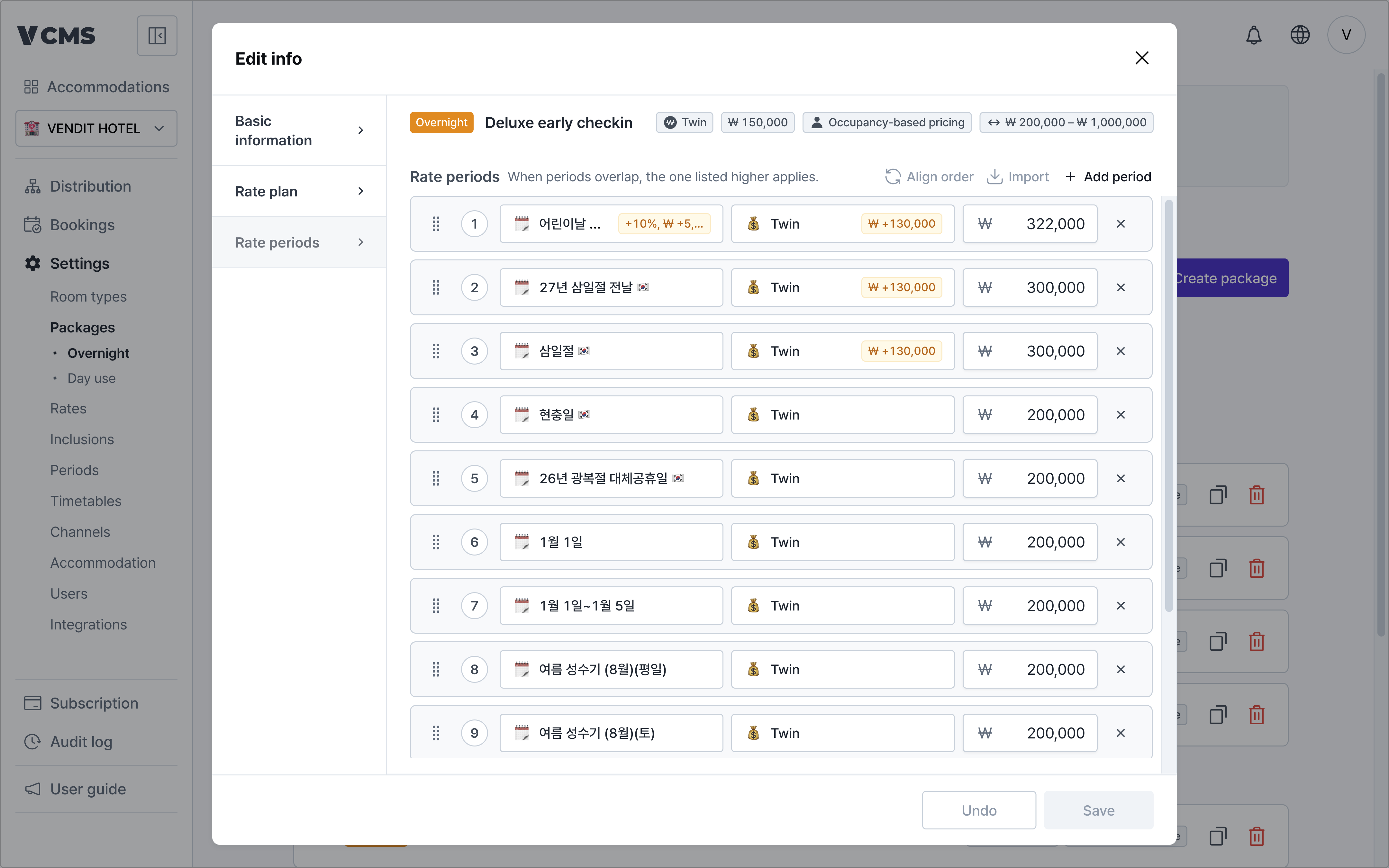Open period selector 여름 성수기 (8월)(토)
1389x868 pixels.
click(x=611, y=733)
